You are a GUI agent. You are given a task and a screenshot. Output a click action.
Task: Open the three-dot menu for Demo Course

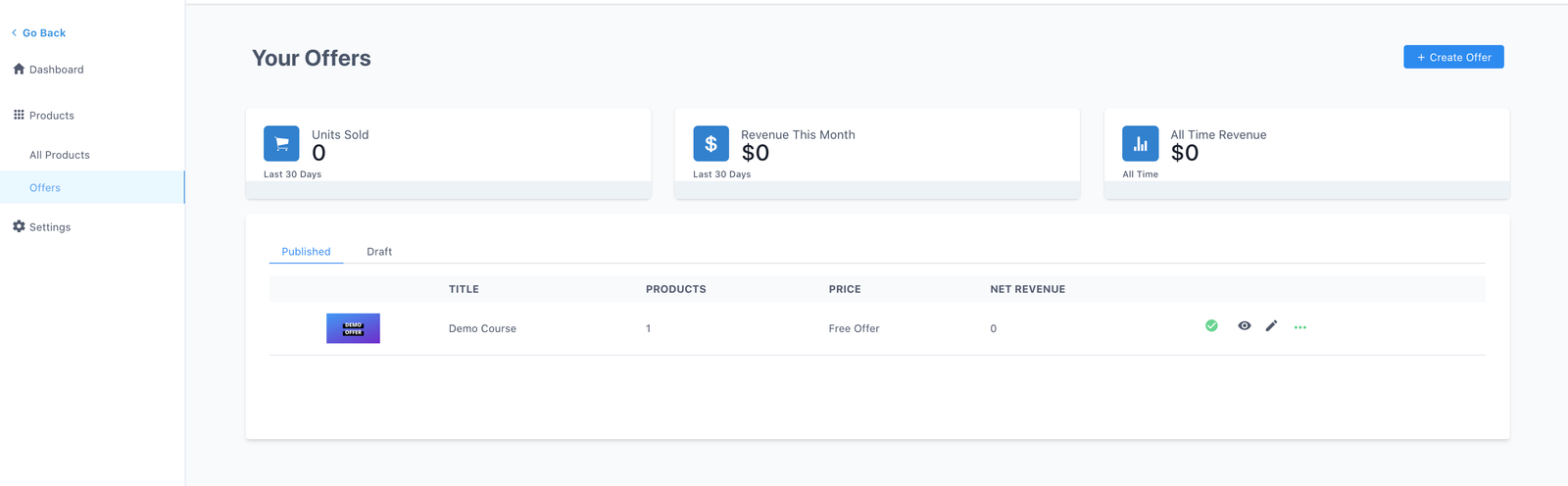click(1299, 327)
